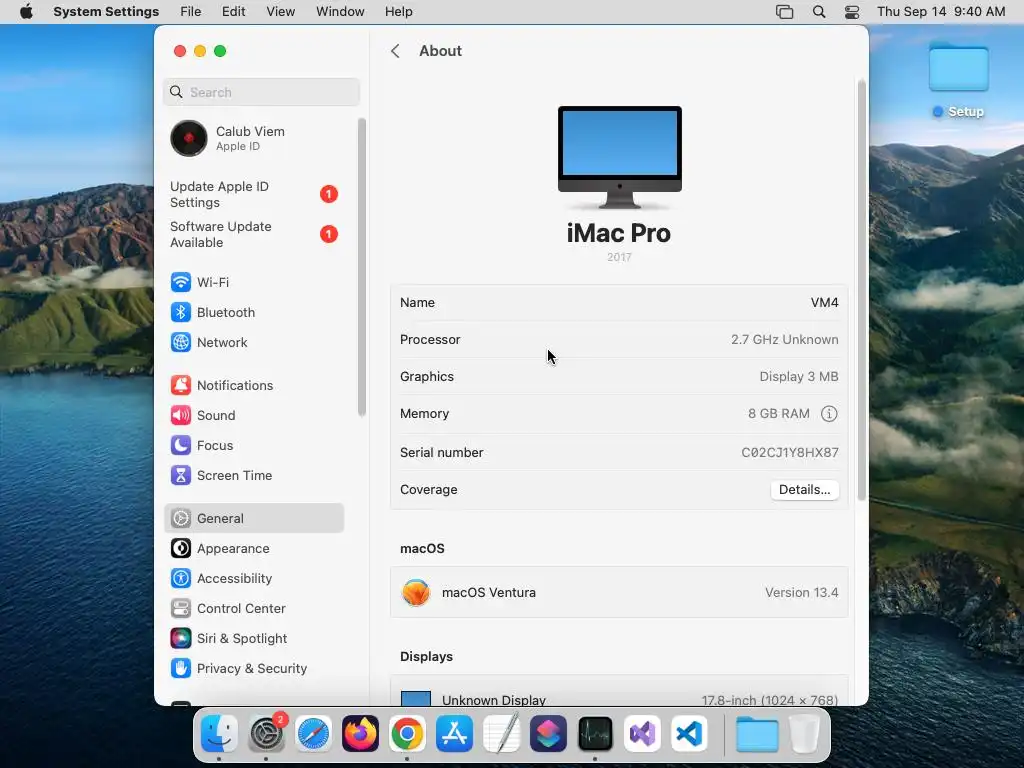Open the System Settings app menu

pyautogui.click(x=106, y=12)
